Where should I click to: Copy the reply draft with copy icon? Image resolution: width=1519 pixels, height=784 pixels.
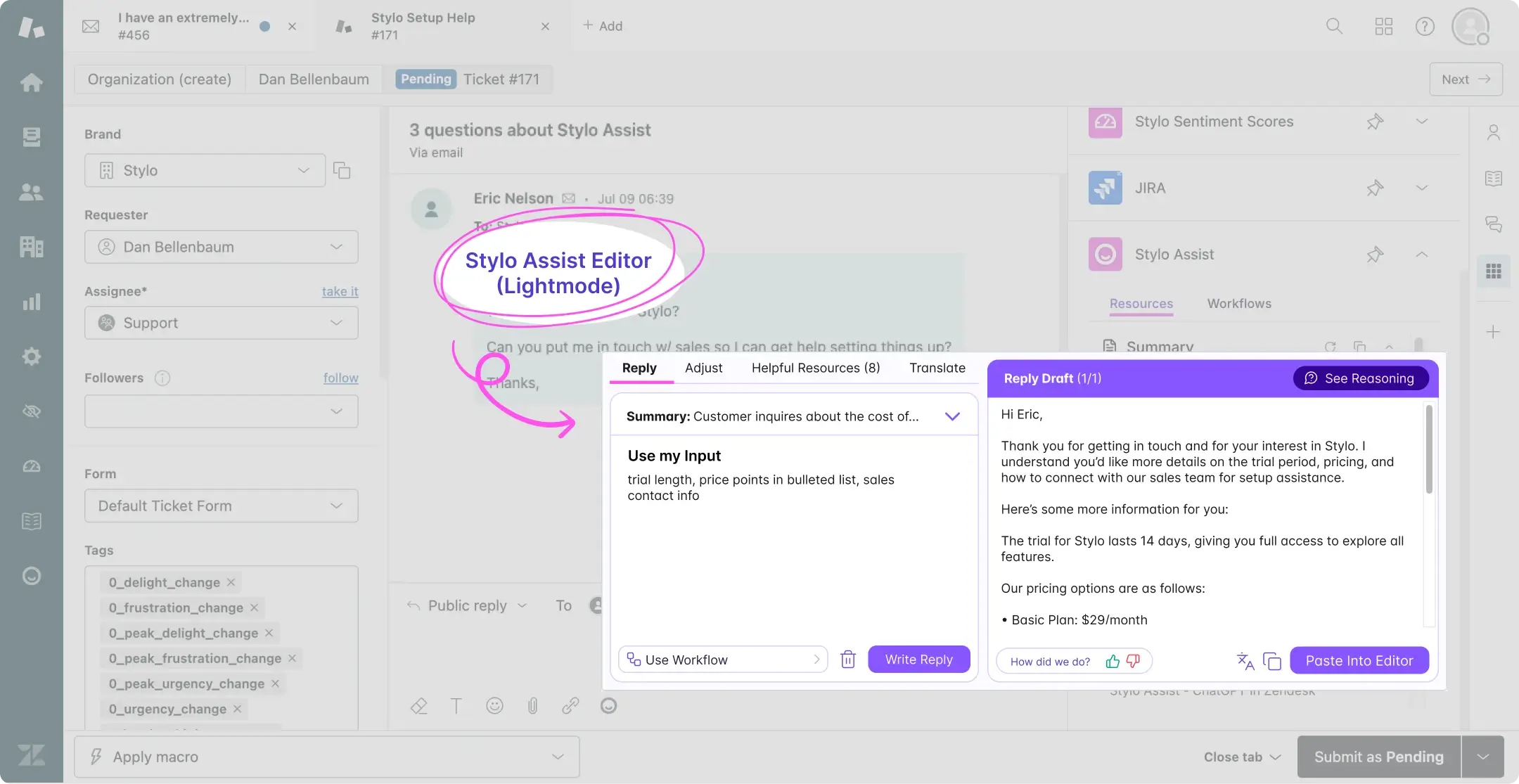(x=1272, y=661)
